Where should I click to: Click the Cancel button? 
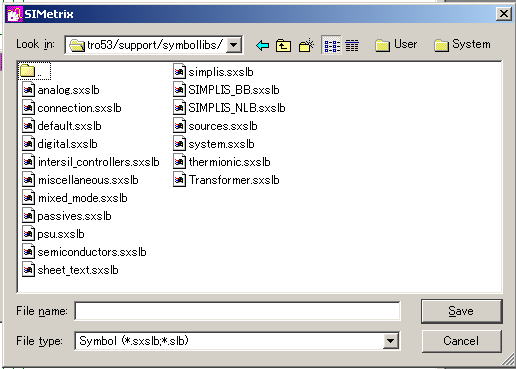pos(461,341)
